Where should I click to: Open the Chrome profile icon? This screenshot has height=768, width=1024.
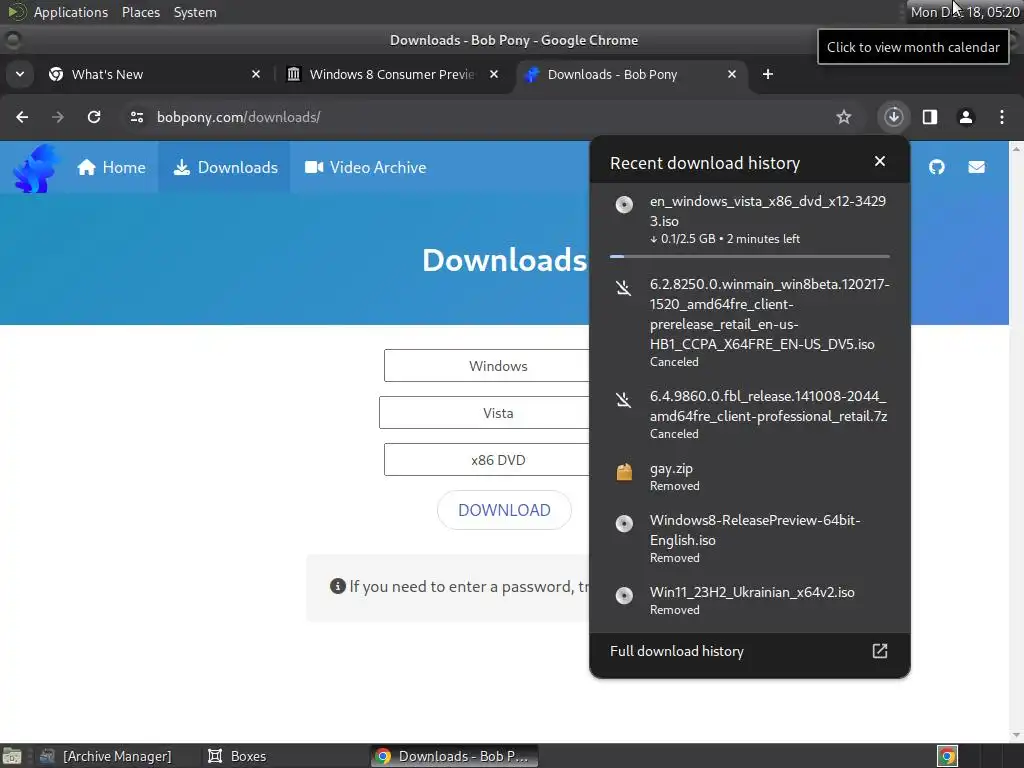[x=966, y=117]
